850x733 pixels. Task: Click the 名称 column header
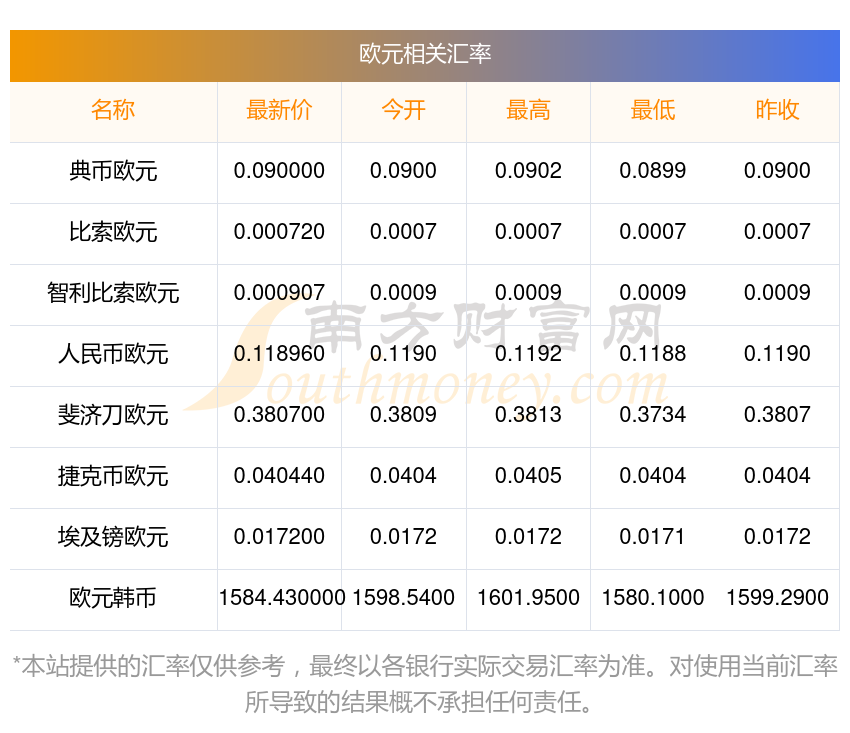(113, 110)
